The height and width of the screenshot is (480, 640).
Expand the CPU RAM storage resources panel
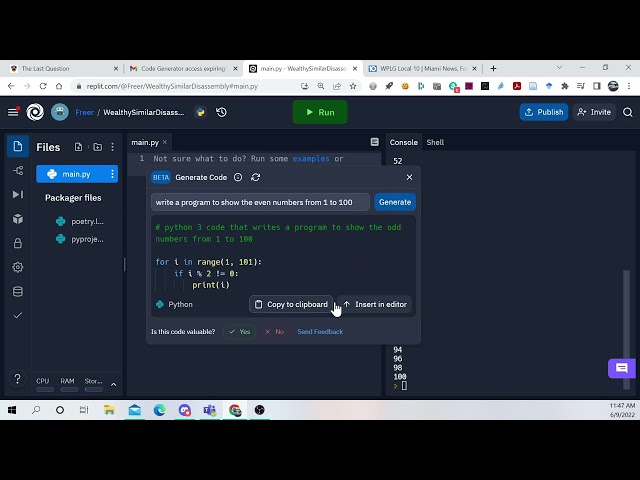(x=113, y=384)
